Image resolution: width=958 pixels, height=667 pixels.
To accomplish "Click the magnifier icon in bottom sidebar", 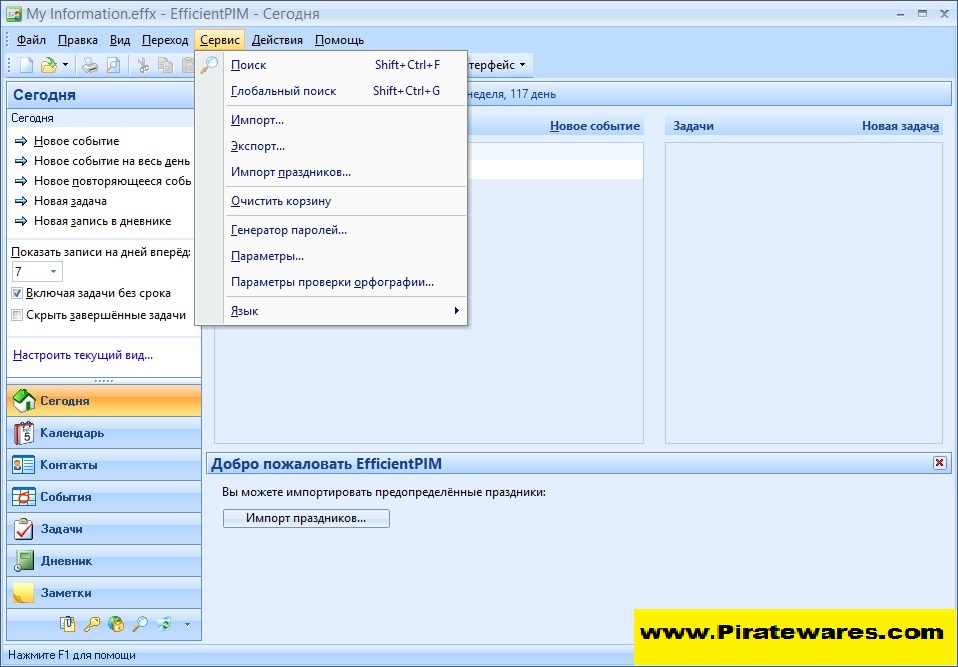I will click(x=140, y=624).
